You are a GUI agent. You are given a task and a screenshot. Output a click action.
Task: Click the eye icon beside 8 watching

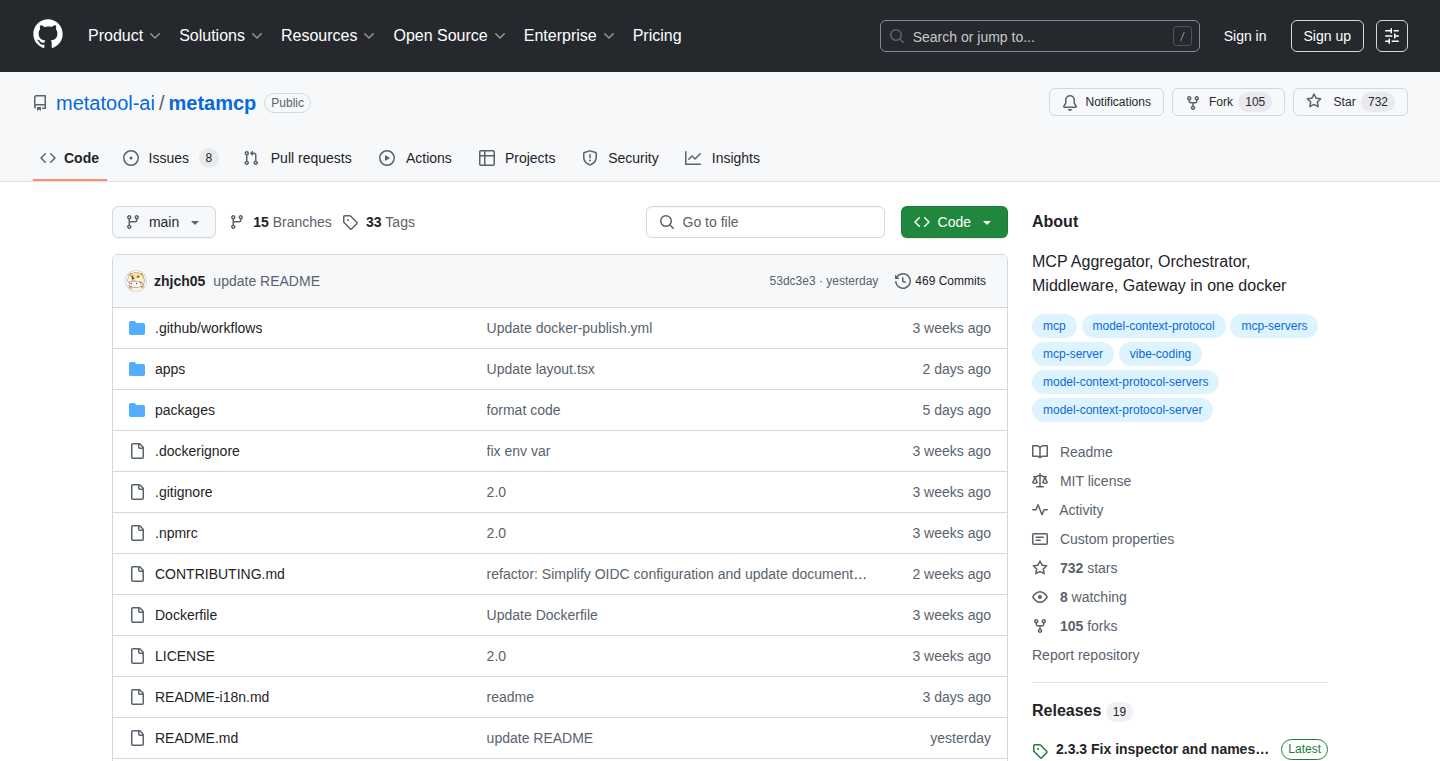click(1040, 597)
